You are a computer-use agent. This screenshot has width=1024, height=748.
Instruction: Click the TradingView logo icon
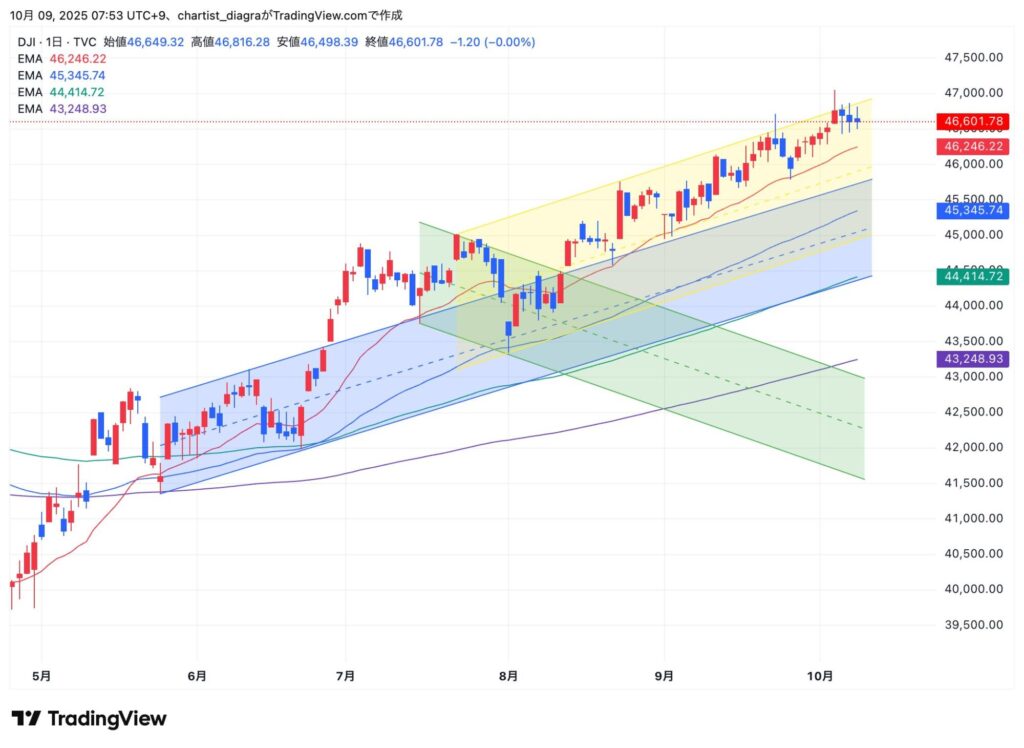click(26, 719)
